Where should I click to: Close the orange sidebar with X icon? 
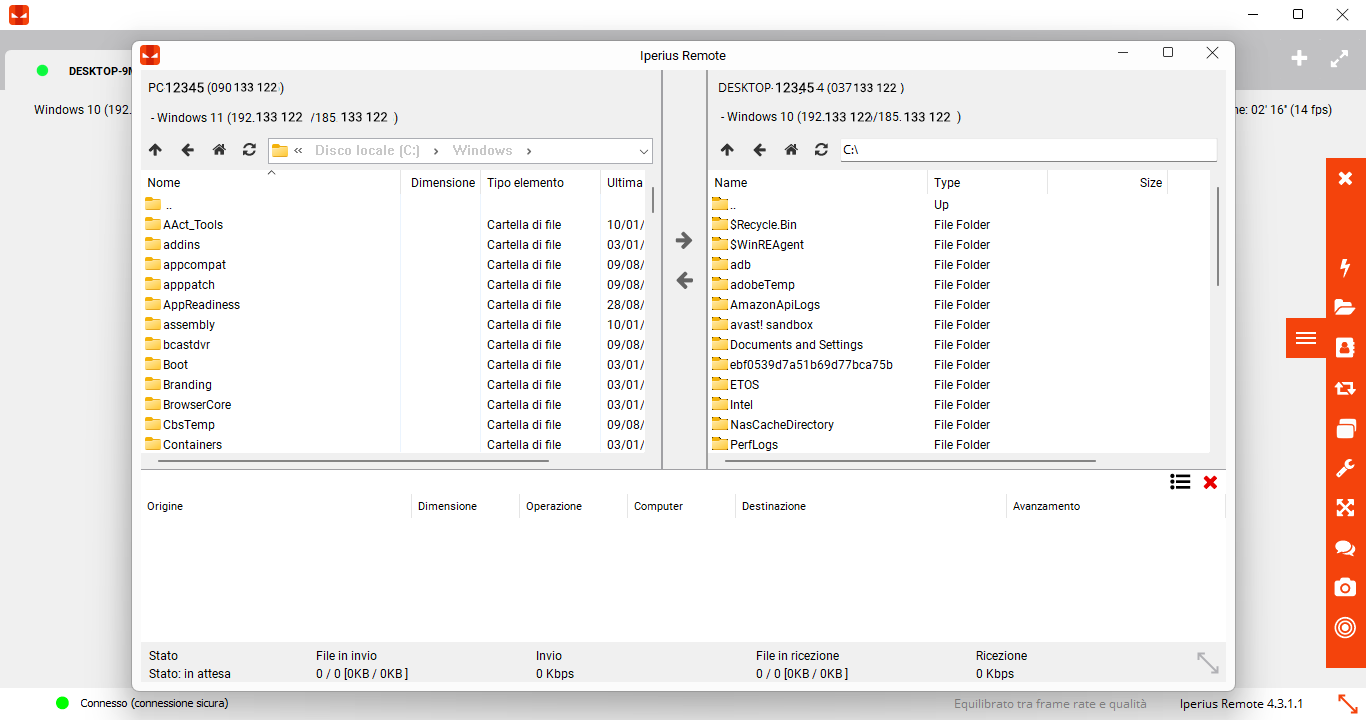click(1345, 178)
